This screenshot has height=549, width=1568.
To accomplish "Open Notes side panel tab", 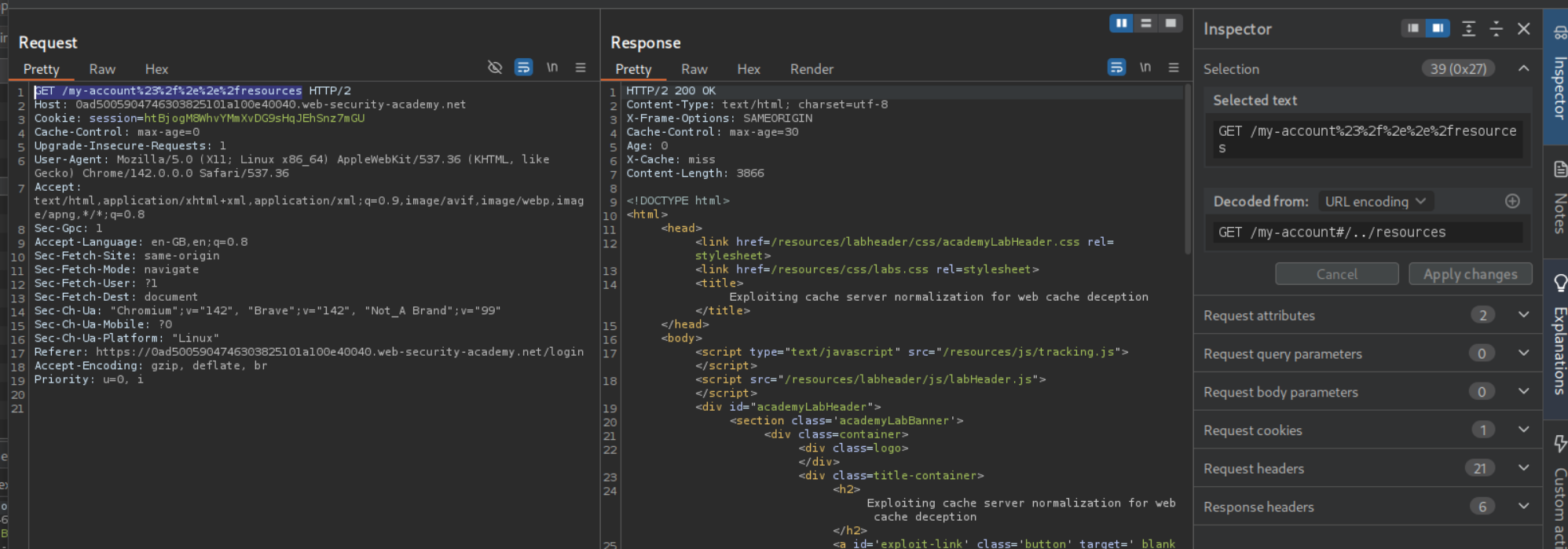I will (1559, 196).
